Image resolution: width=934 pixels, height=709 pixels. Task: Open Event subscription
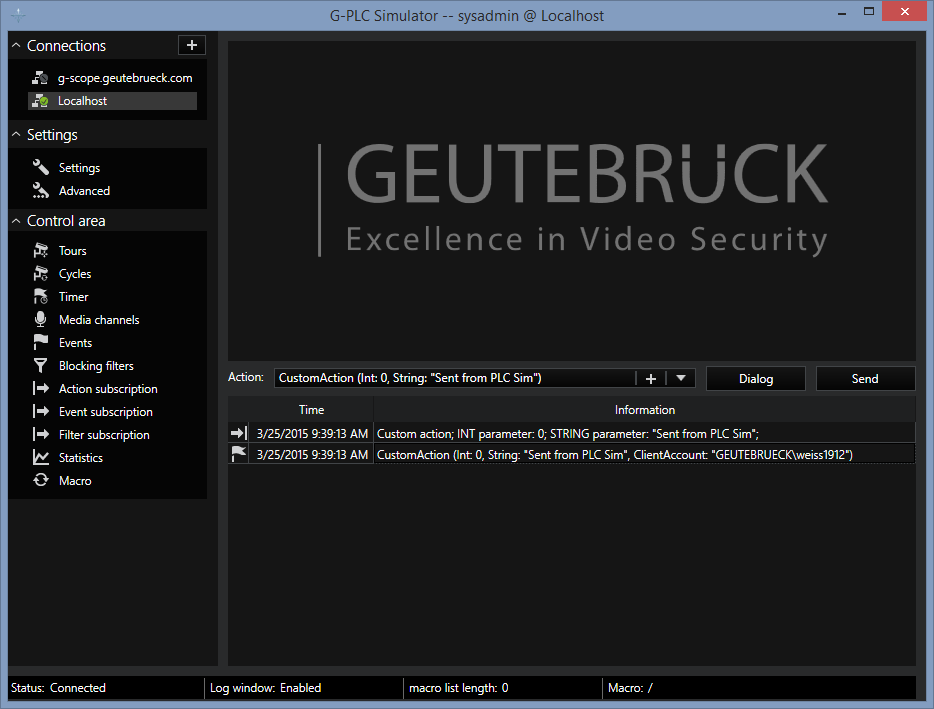(105, 411)
